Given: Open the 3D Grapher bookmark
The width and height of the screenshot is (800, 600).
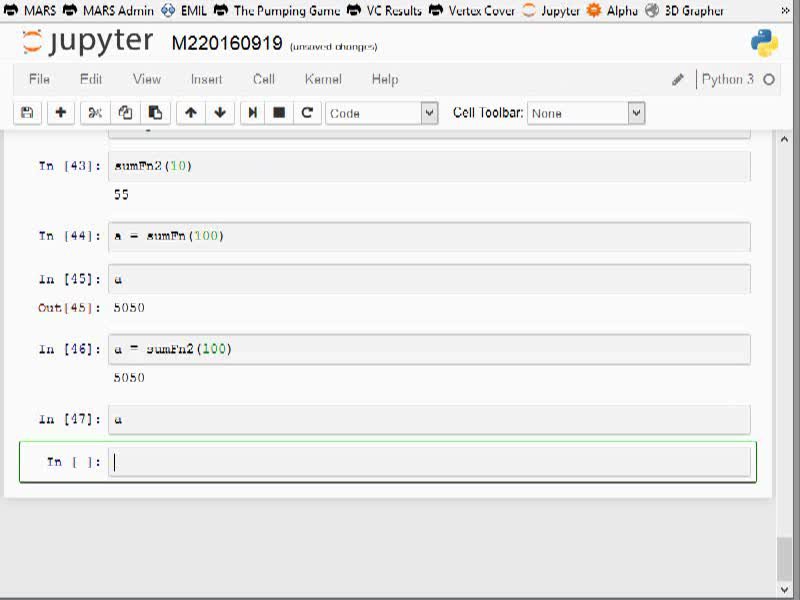Looking at the screenshot, I should click(x=684, y=10).
